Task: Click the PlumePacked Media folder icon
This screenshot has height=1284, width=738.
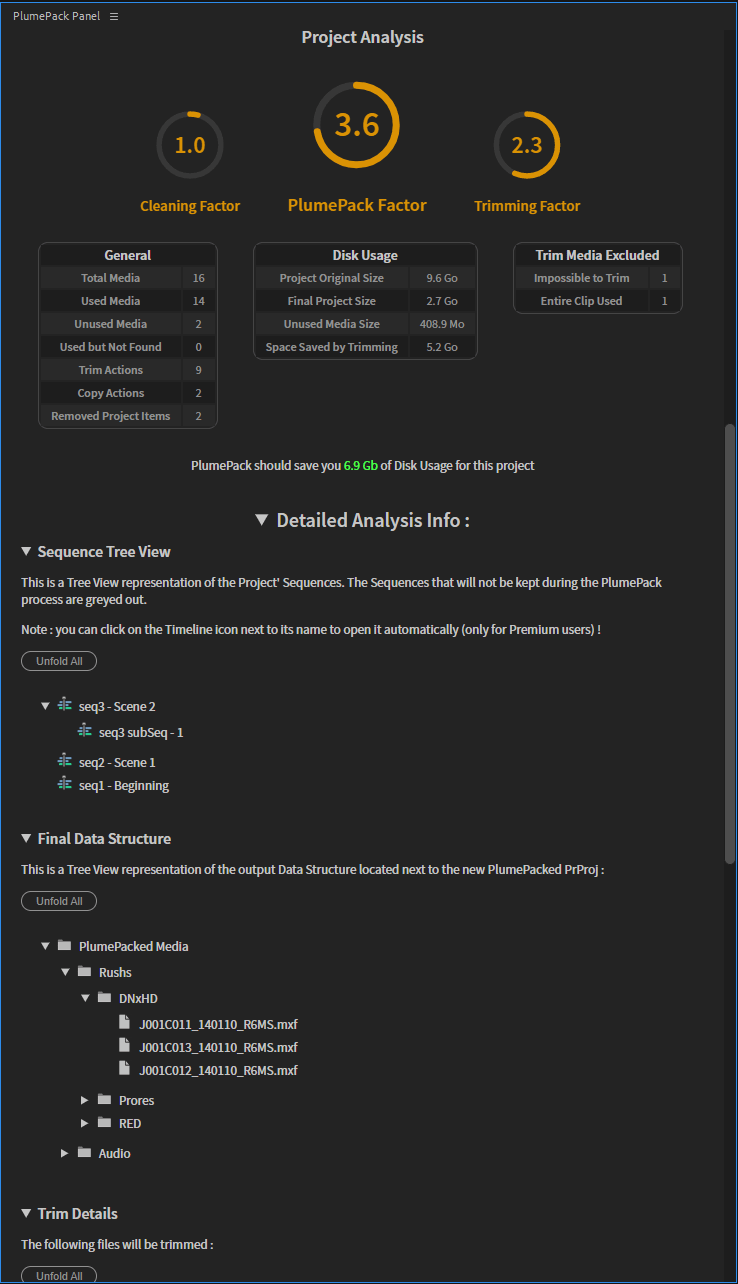Action: 65,945
